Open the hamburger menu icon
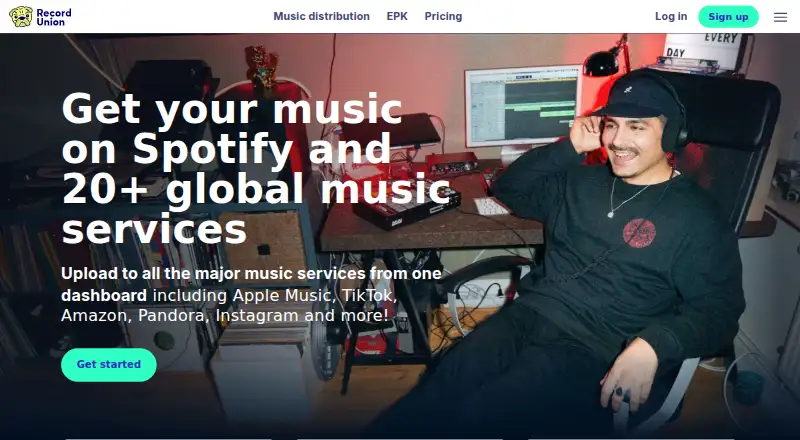Viewport: 800px width, 440px height. 780,17
